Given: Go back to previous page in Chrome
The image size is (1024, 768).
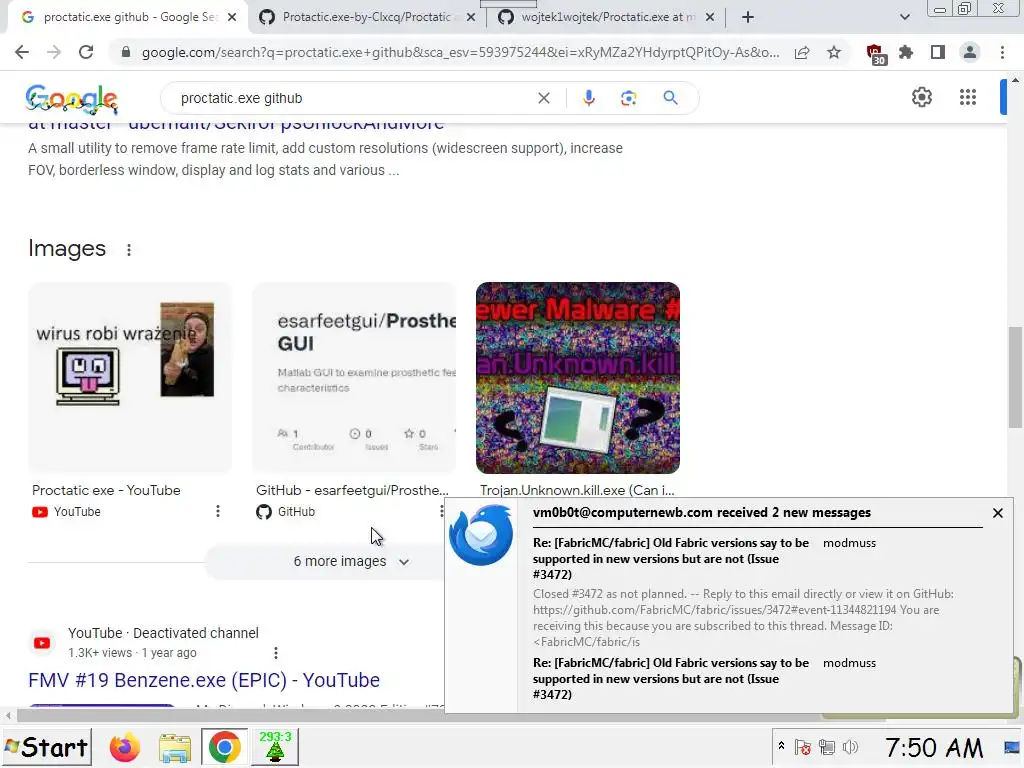Looking at the screenshot, I should coord(22,52).
